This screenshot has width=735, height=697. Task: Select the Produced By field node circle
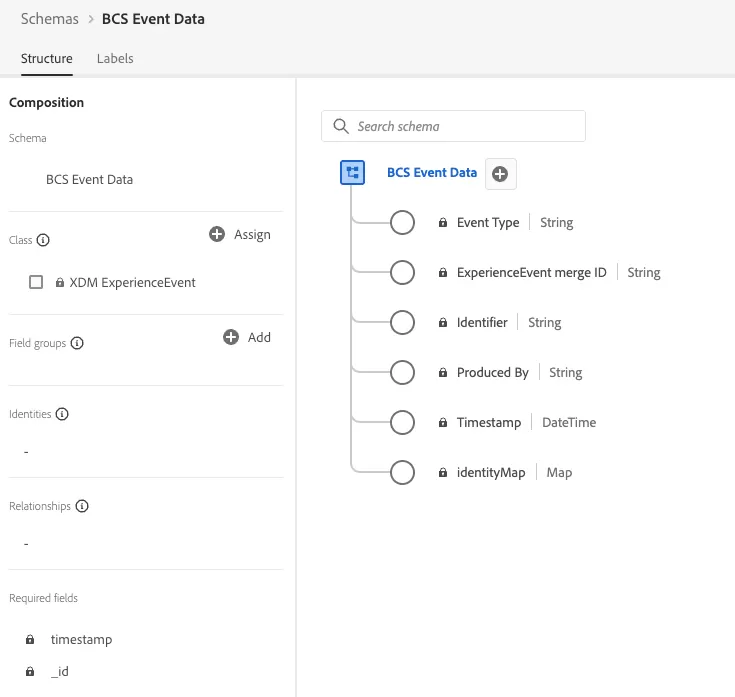pos(402,372)
